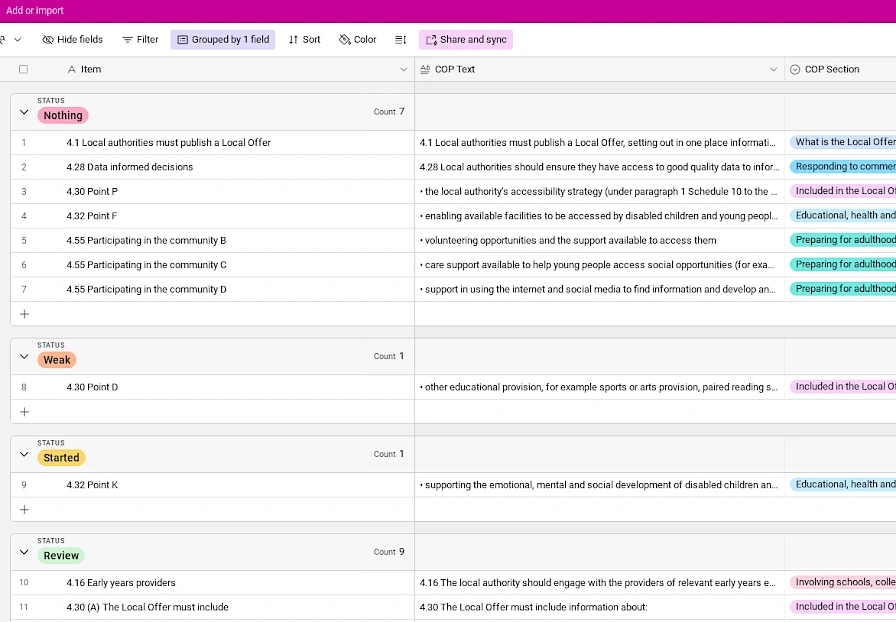Collapse the Nothing status group

pyautogui.click(x=24, y=112)
